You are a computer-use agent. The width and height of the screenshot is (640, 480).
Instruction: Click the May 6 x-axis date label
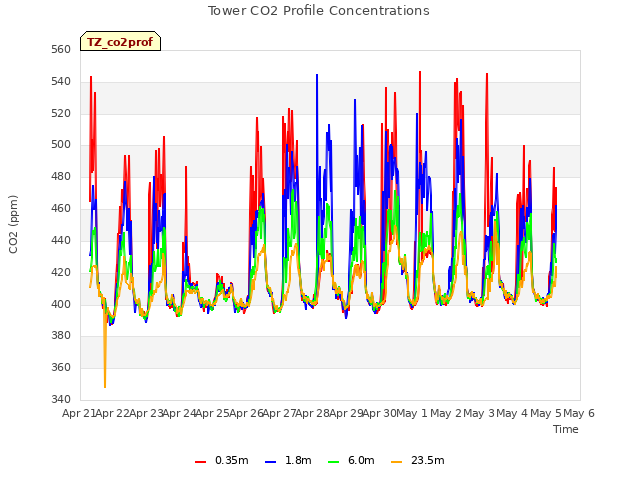pos(579,414)
